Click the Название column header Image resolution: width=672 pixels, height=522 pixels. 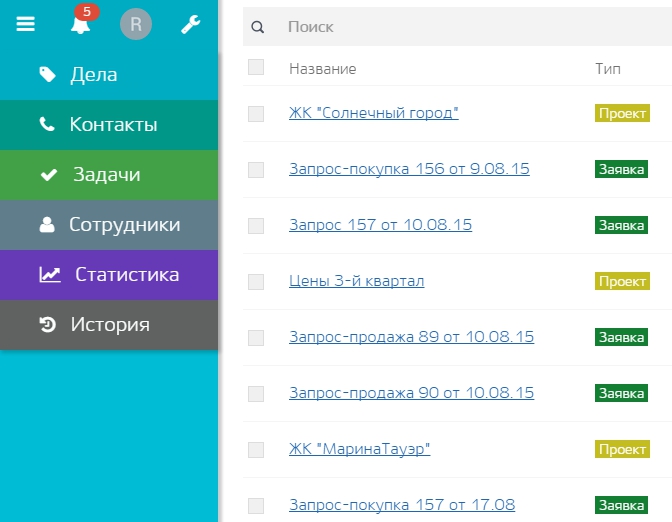point(323,69)
